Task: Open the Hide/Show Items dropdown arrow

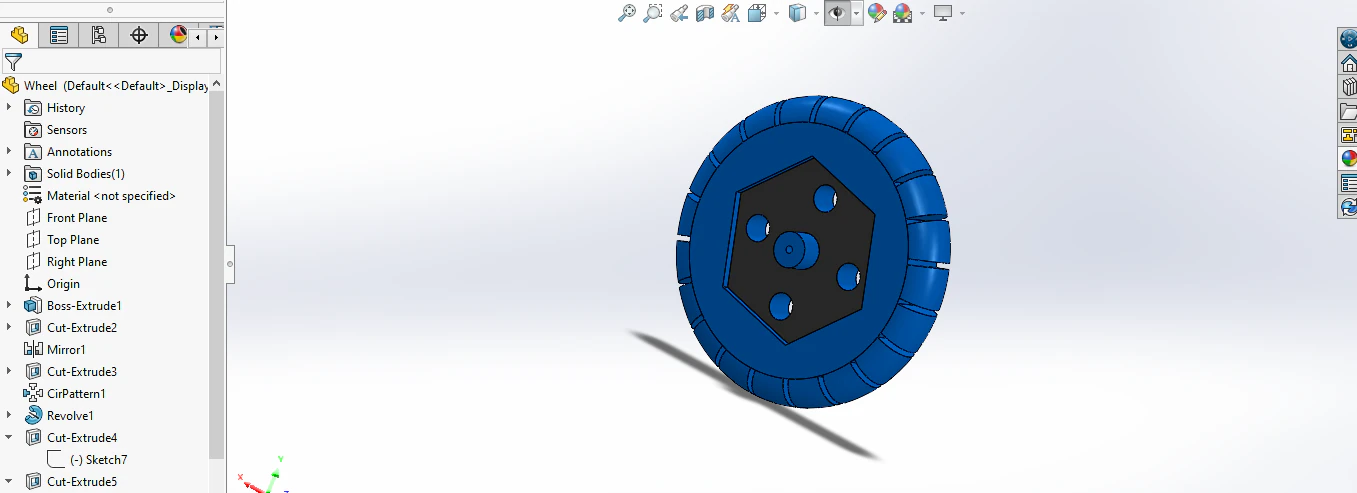Action: (x=857, y=14)
